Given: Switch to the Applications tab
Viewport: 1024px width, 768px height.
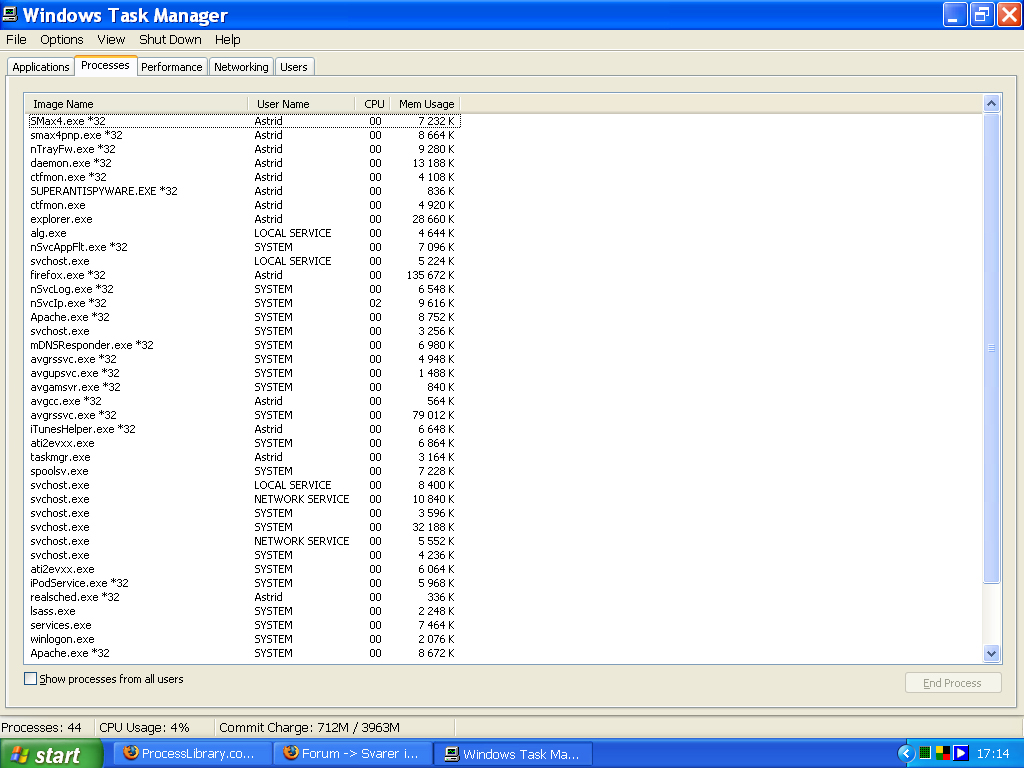Looking at the screenshot, I should (x=40, y=67).
